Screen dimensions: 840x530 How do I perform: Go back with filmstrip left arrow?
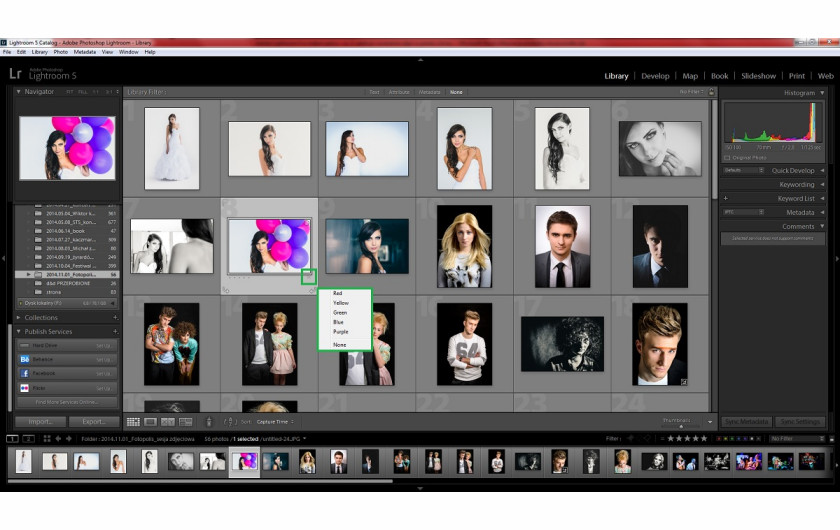coord(58,439)
